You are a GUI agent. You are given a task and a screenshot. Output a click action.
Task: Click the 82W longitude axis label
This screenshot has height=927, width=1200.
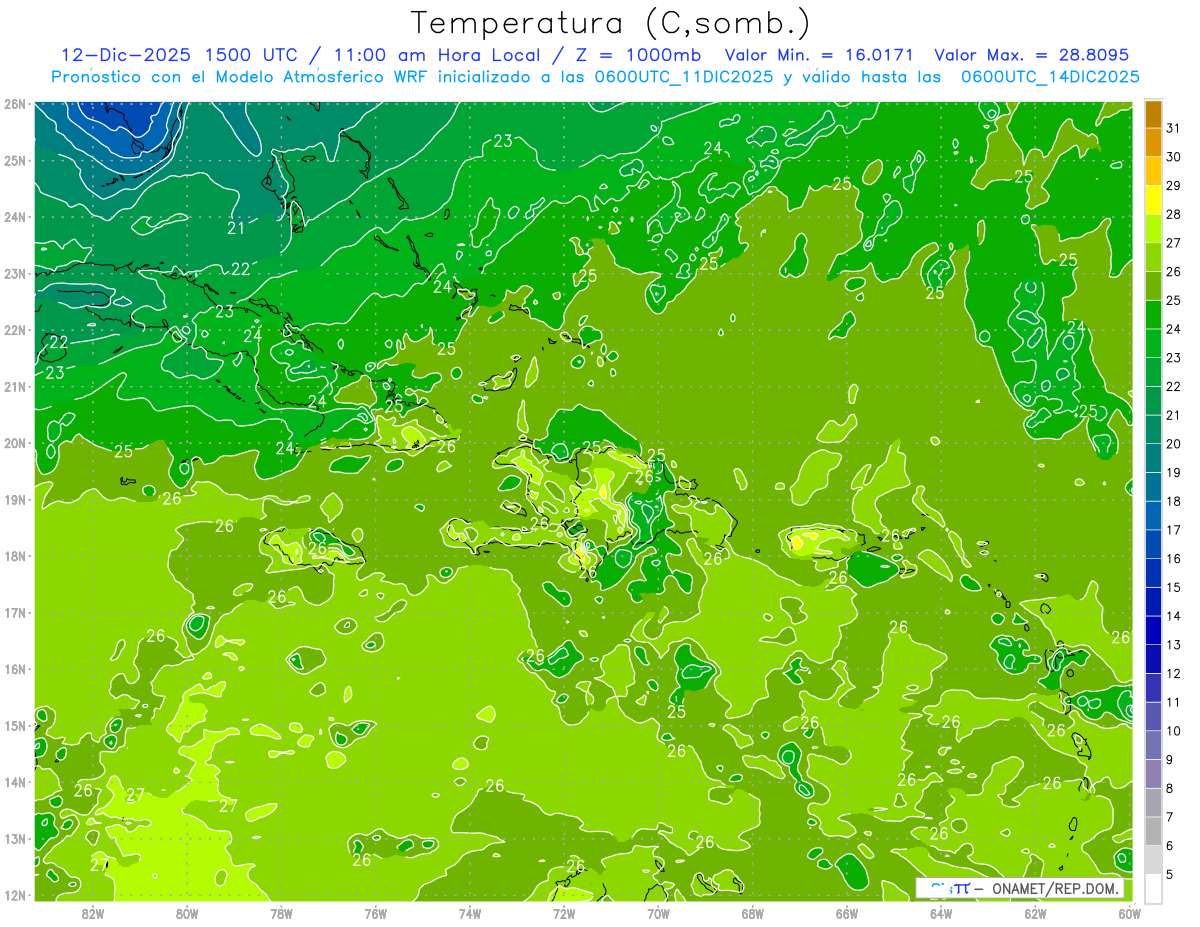coord(93,913)
